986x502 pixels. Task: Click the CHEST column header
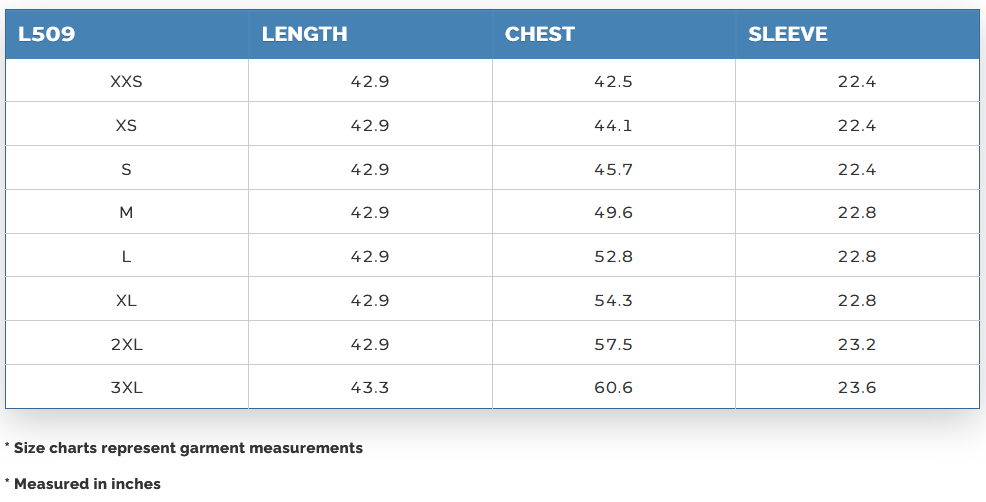(539, 34)
